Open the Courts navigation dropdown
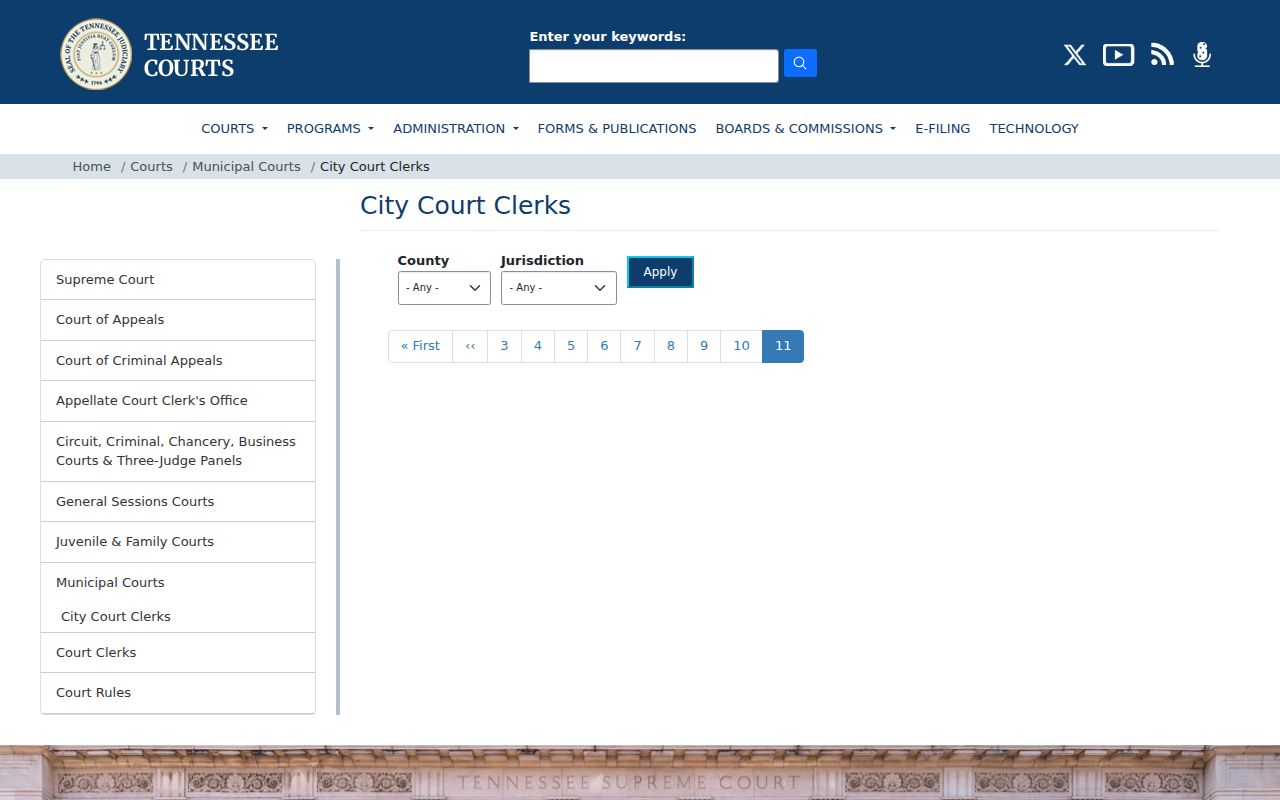 point(234,128)
